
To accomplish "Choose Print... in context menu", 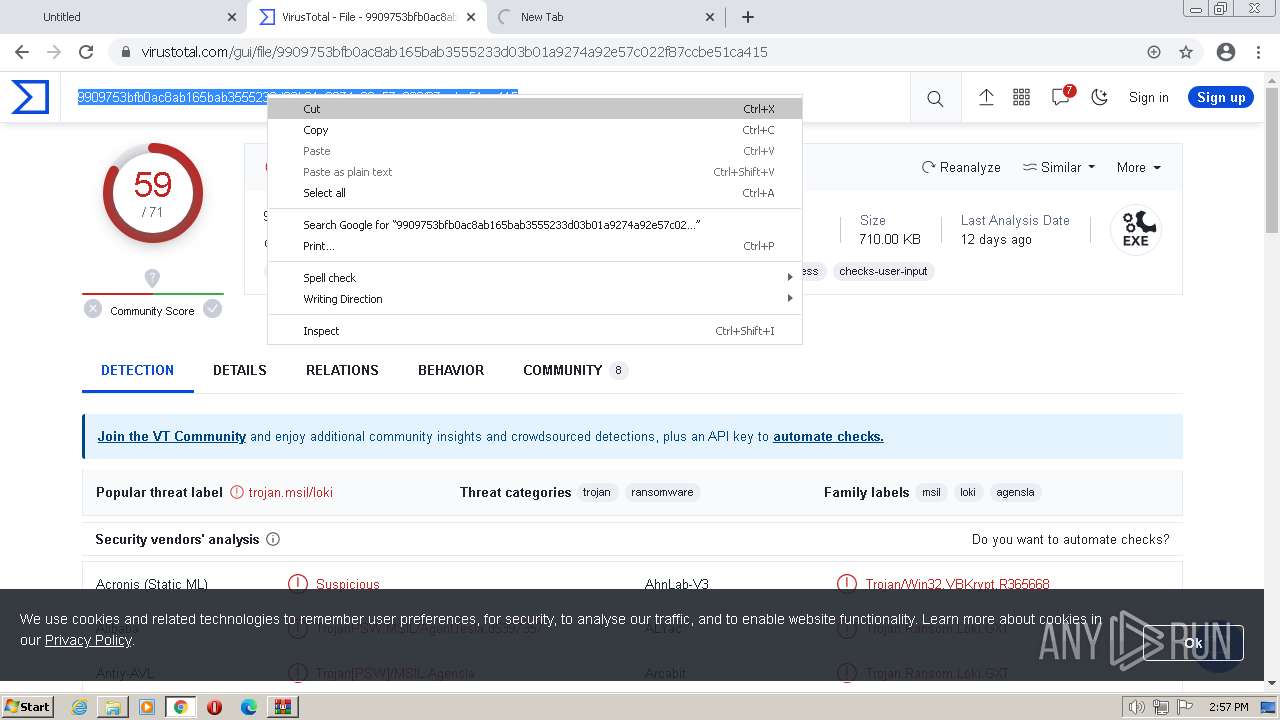I will pos(535,246).
